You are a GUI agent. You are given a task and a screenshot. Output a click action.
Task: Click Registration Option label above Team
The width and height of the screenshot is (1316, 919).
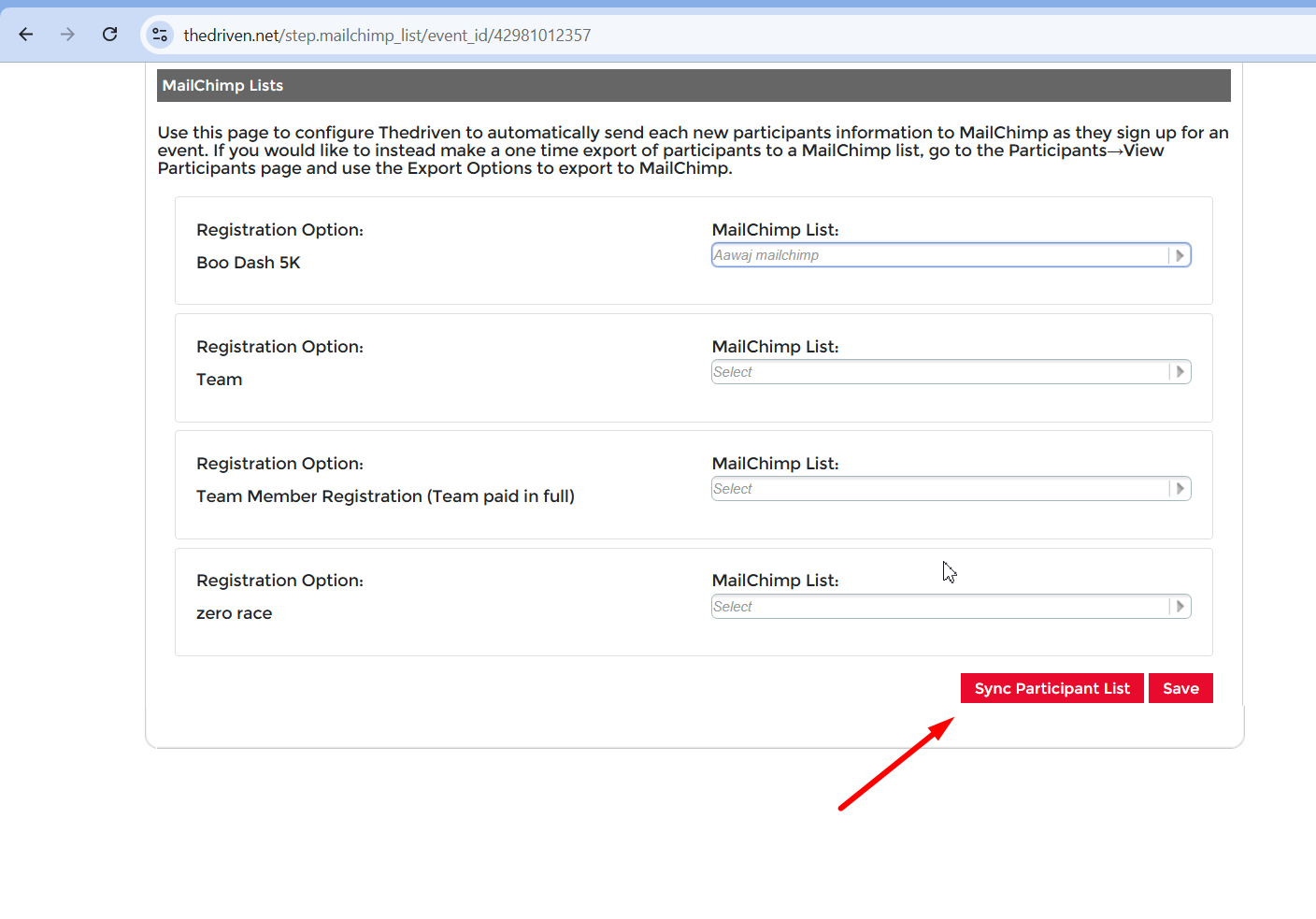(x=279, y=347)
